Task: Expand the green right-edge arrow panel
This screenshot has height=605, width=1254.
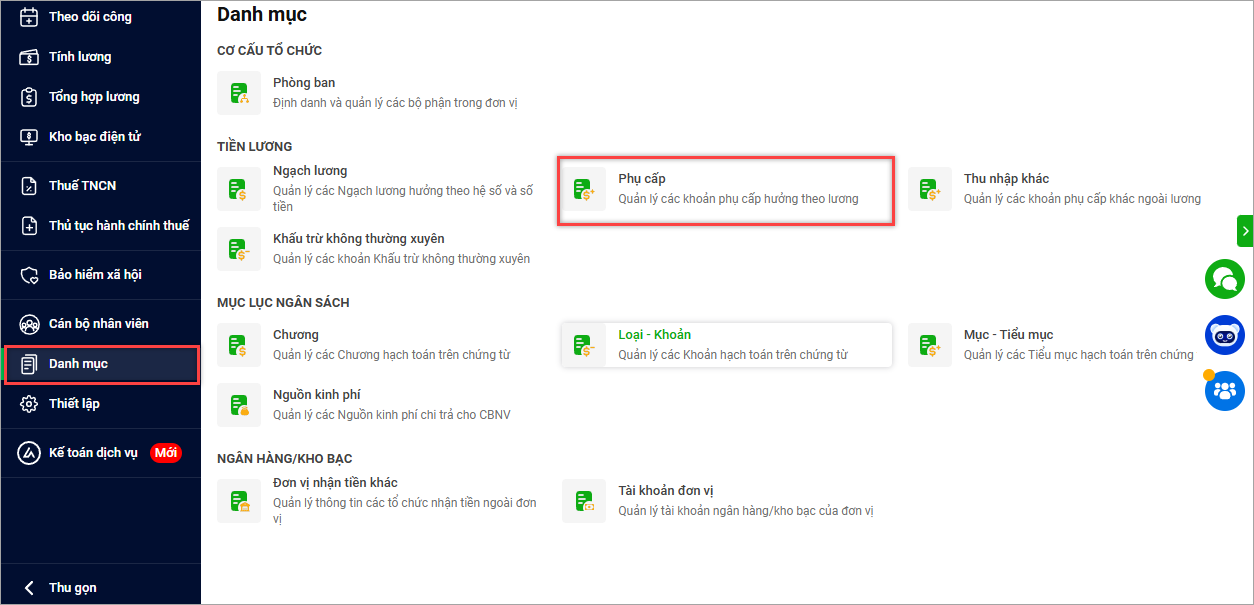Action: click(1245, 231)
